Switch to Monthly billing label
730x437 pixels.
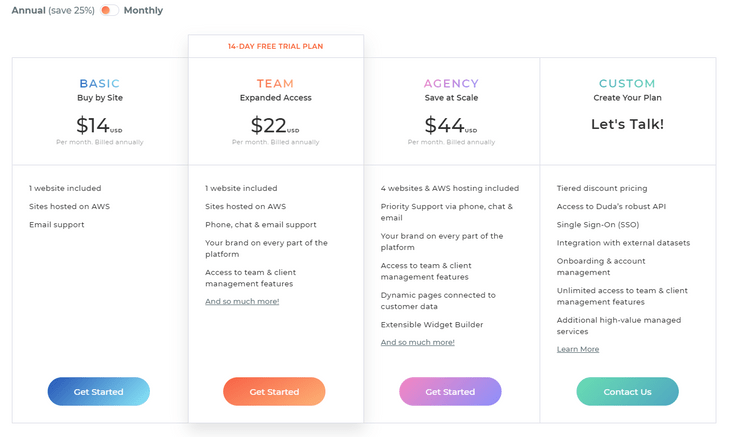(x=143, y=10)
